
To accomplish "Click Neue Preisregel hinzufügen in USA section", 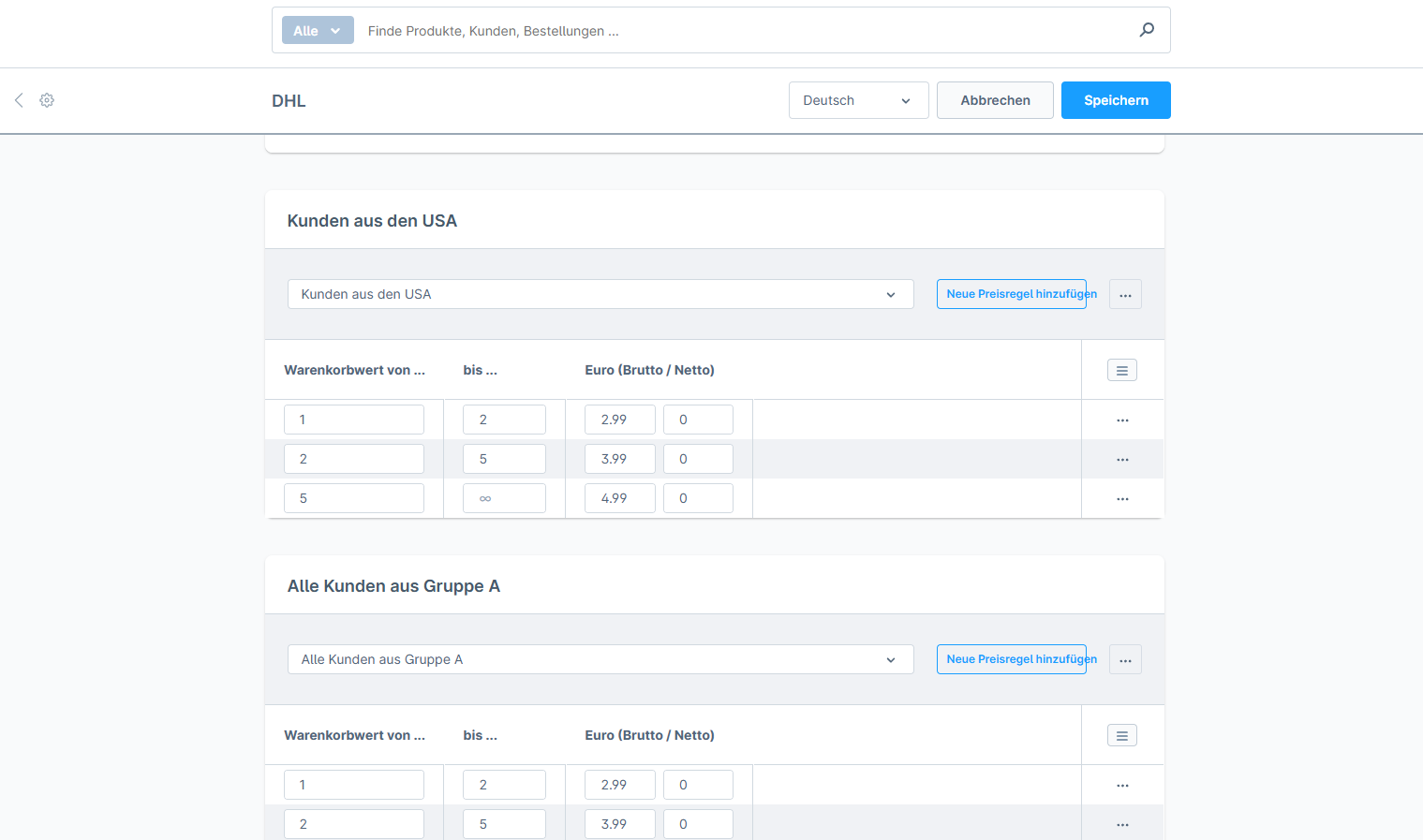I will tap(1011, 294).
